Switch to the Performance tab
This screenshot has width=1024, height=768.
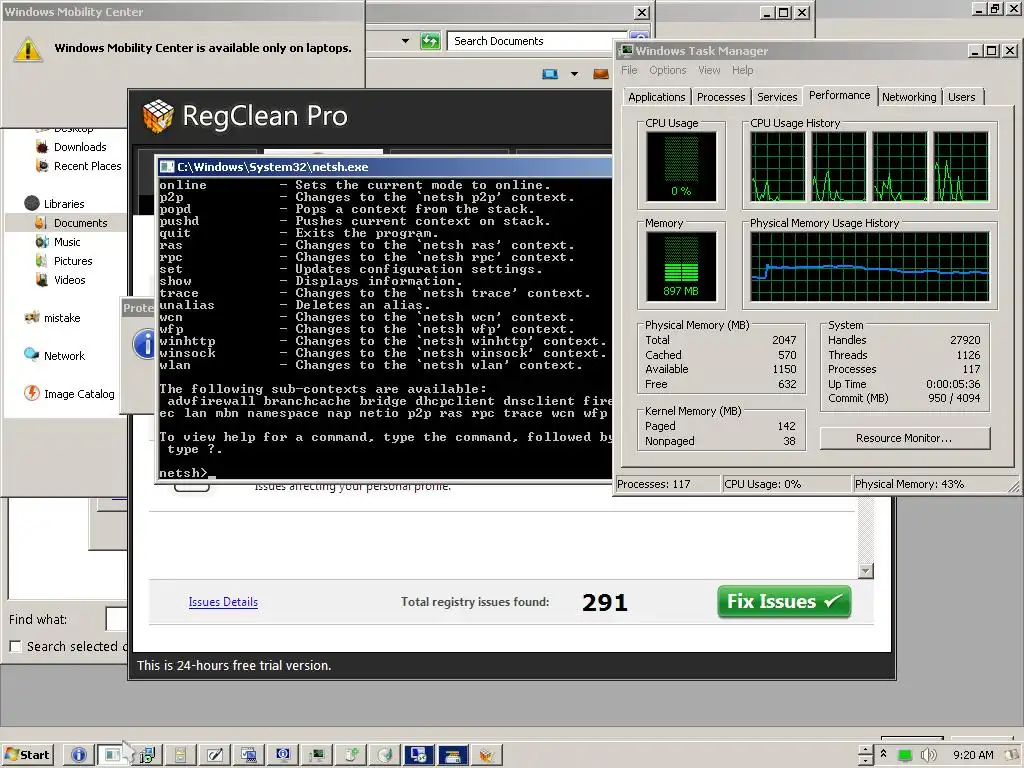click(839, 95)
